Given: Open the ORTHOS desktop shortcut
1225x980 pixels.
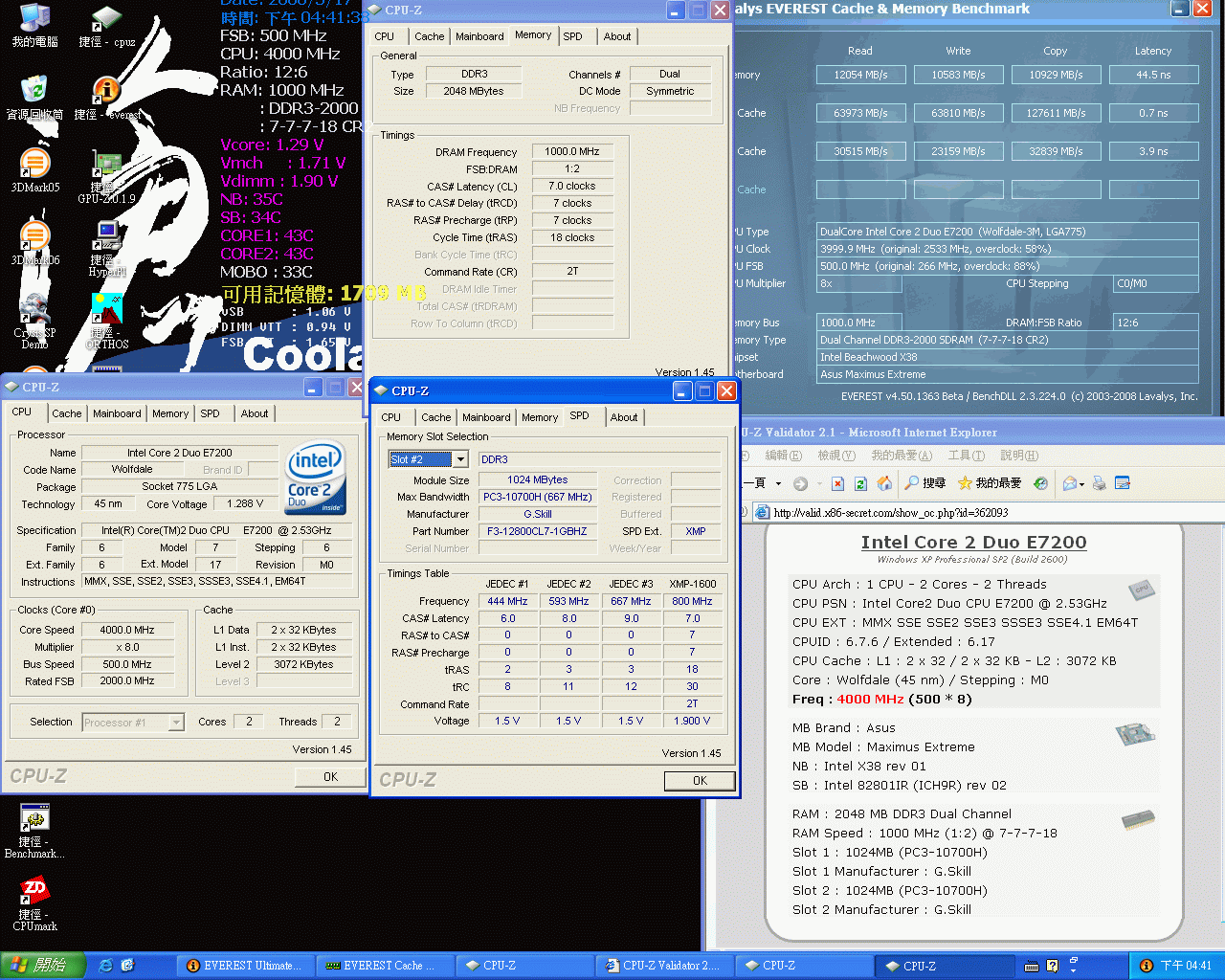Looking at the screenshot, I should coord(106,321).
